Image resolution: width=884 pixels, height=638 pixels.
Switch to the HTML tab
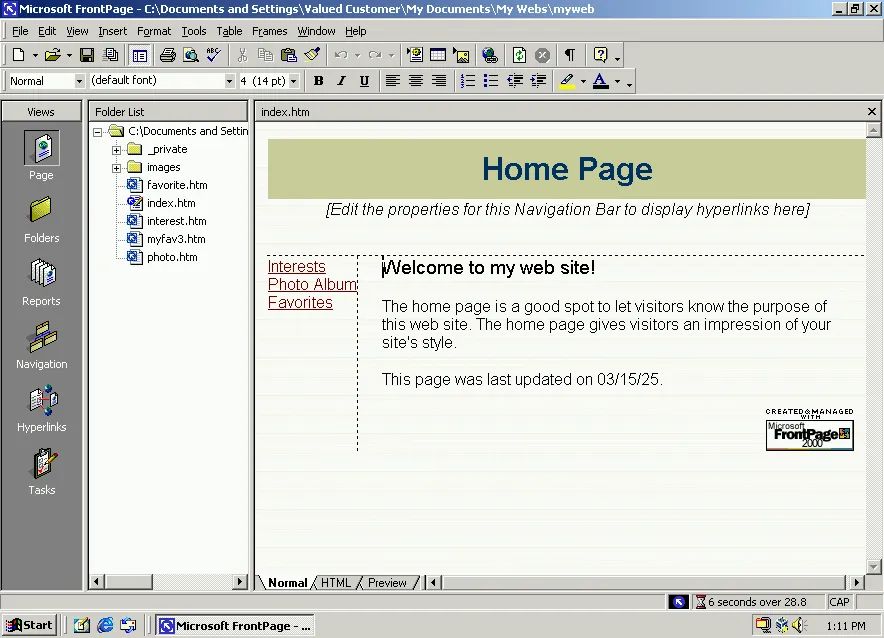coord(336,583)
